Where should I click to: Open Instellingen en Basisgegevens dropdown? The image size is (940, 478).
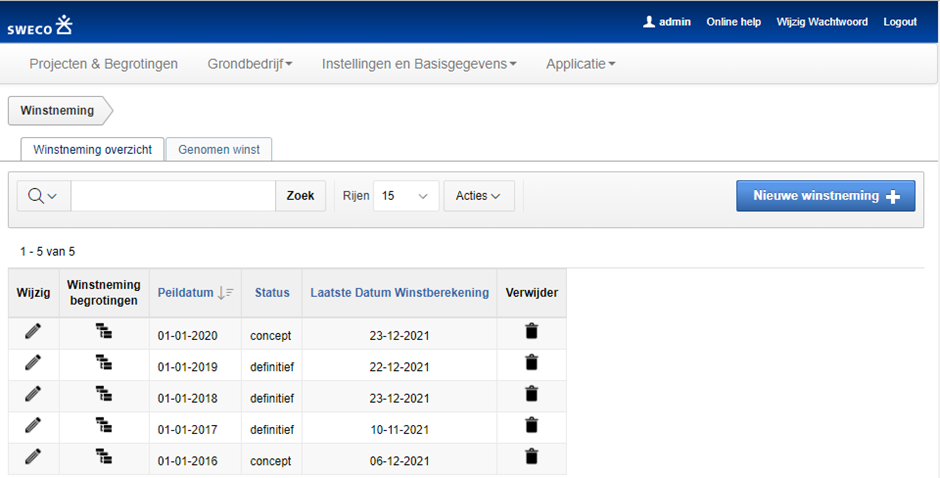(x=419, y=64)
